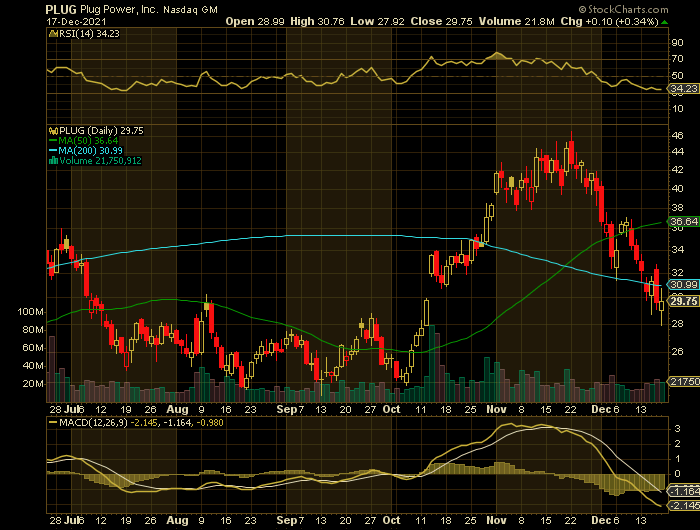The image size is (700, 530).
Task: Click the High 30.76 value
Action: tap(317, 21)
